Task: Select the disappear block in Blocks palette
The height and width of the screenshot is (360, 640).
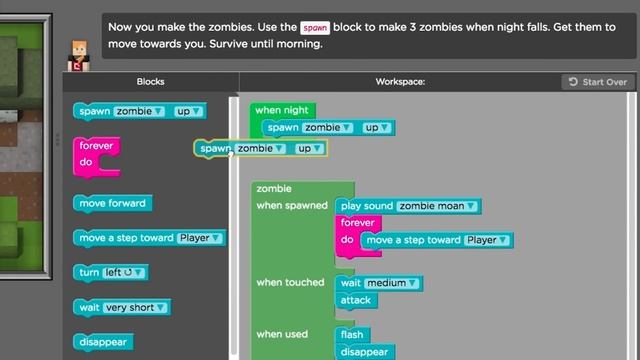Action: pyautogui.click(x=103, y=342)
